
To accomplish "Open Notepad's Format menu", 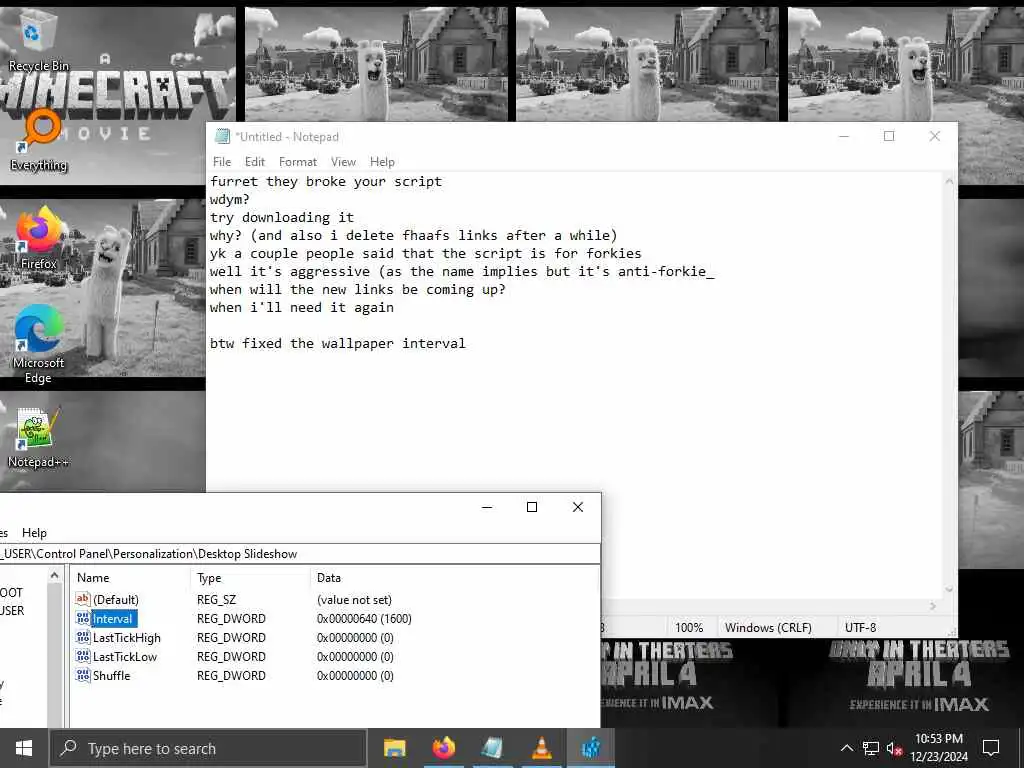I will [x=298, y=162].
